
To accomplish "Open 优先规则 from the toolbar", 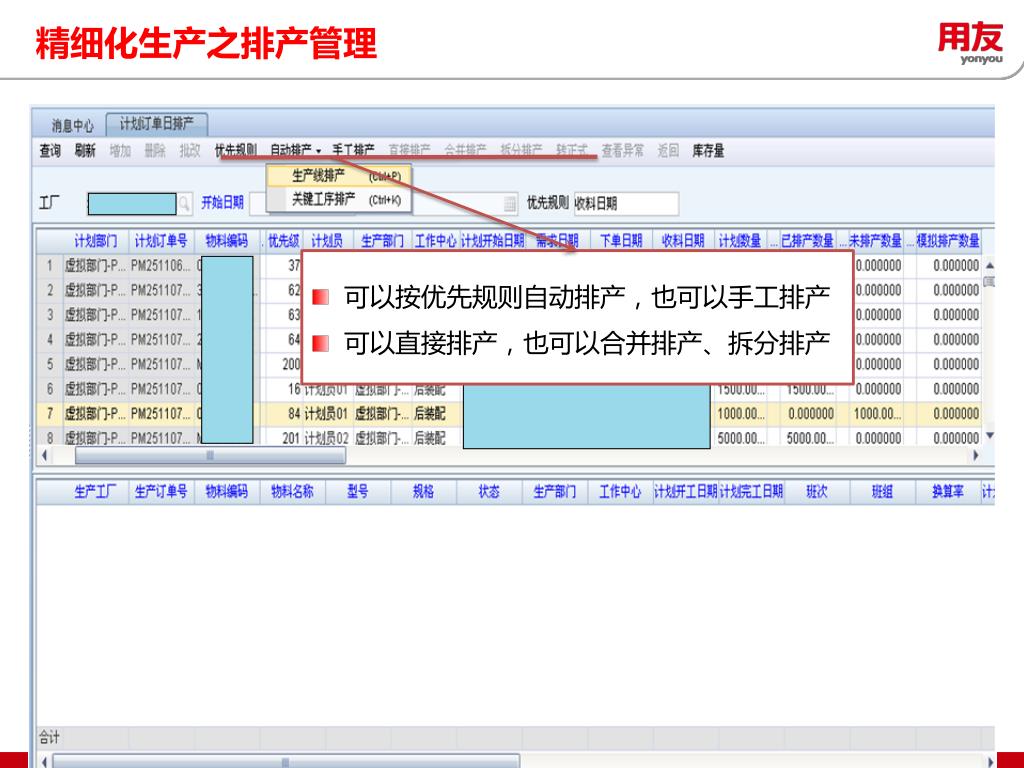I will point(236,151).
